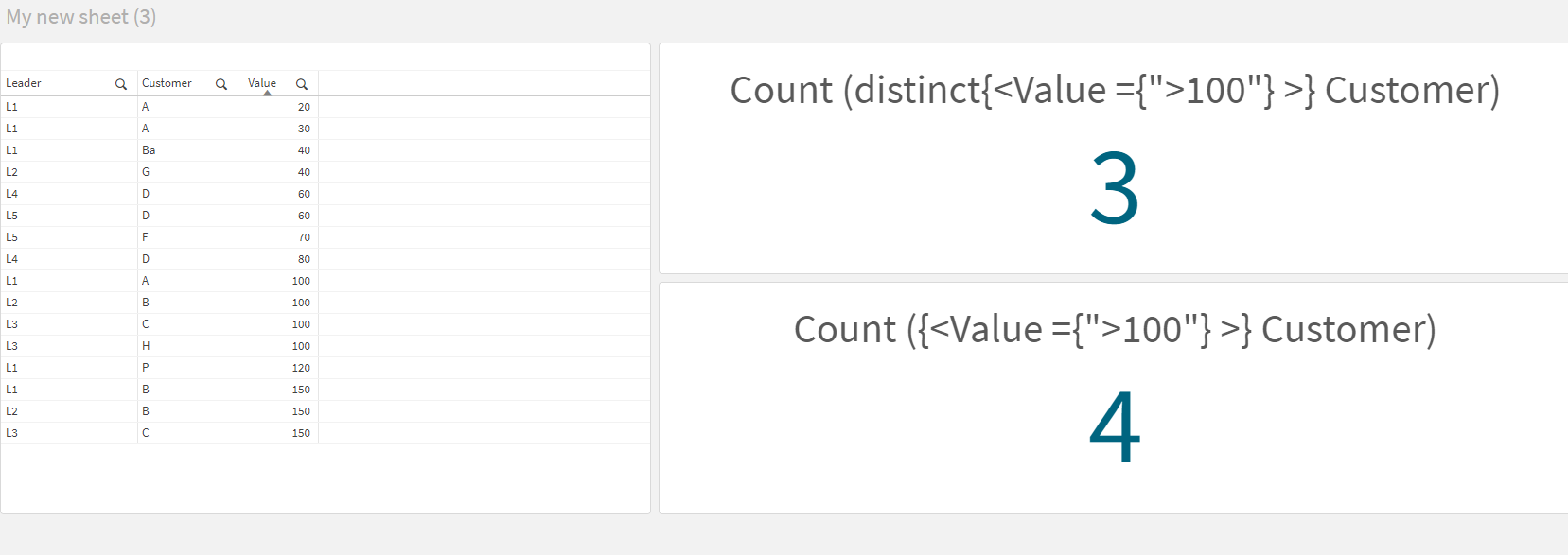
Task: Click the Count distinct Customer KPI title
Action: coord(1115,91)
